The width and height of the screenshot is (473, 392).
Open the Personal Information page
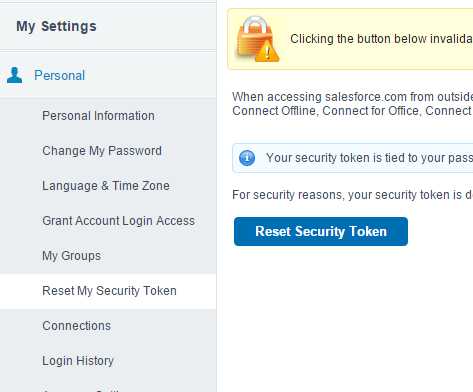(98, 116)
